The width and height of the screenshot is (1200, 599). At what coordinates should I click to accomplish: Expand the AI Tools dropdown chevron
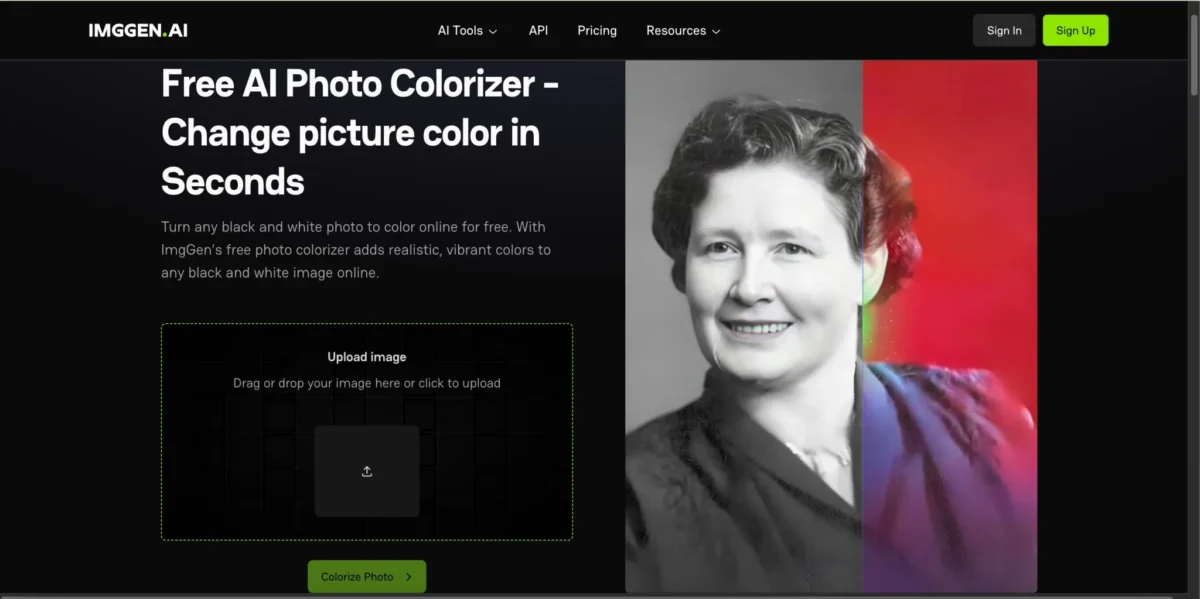tap(493, 31)
